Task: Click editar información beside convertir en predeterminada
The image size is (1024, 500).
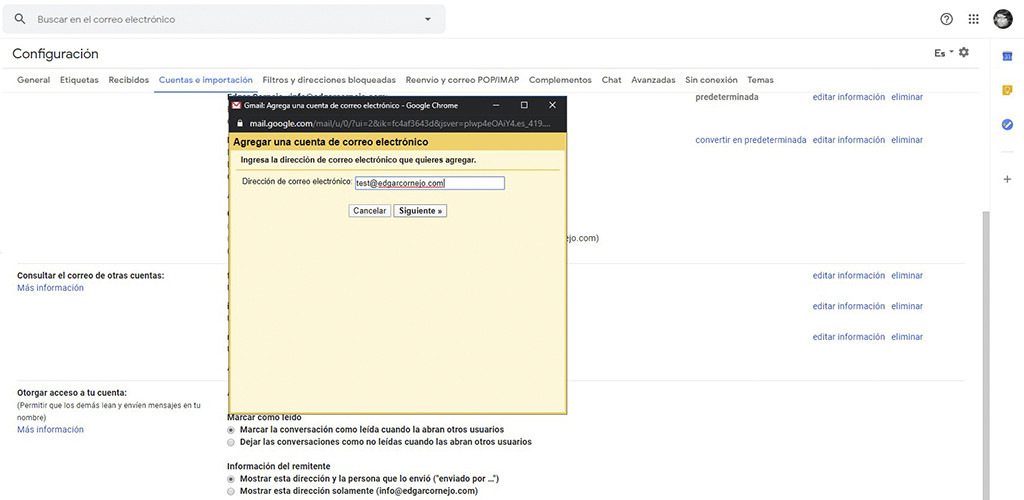Action: click(849, 140)
